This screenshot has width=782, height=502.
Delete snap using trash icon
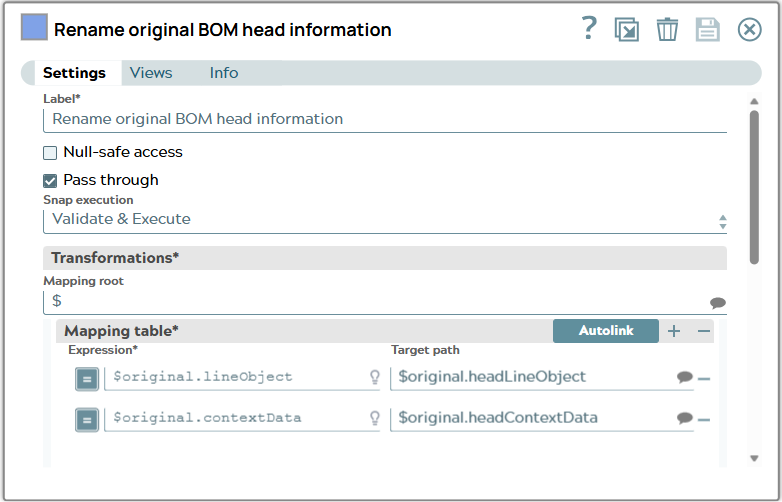coord(667,29)
